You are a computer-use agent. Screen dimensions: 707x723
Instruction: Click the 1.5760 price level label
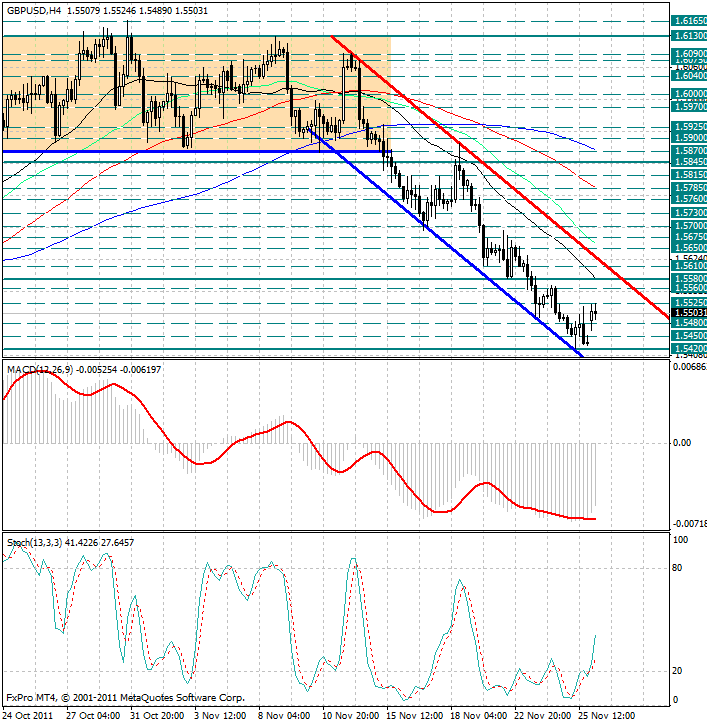pyautogui.click(x=689, y=199)
